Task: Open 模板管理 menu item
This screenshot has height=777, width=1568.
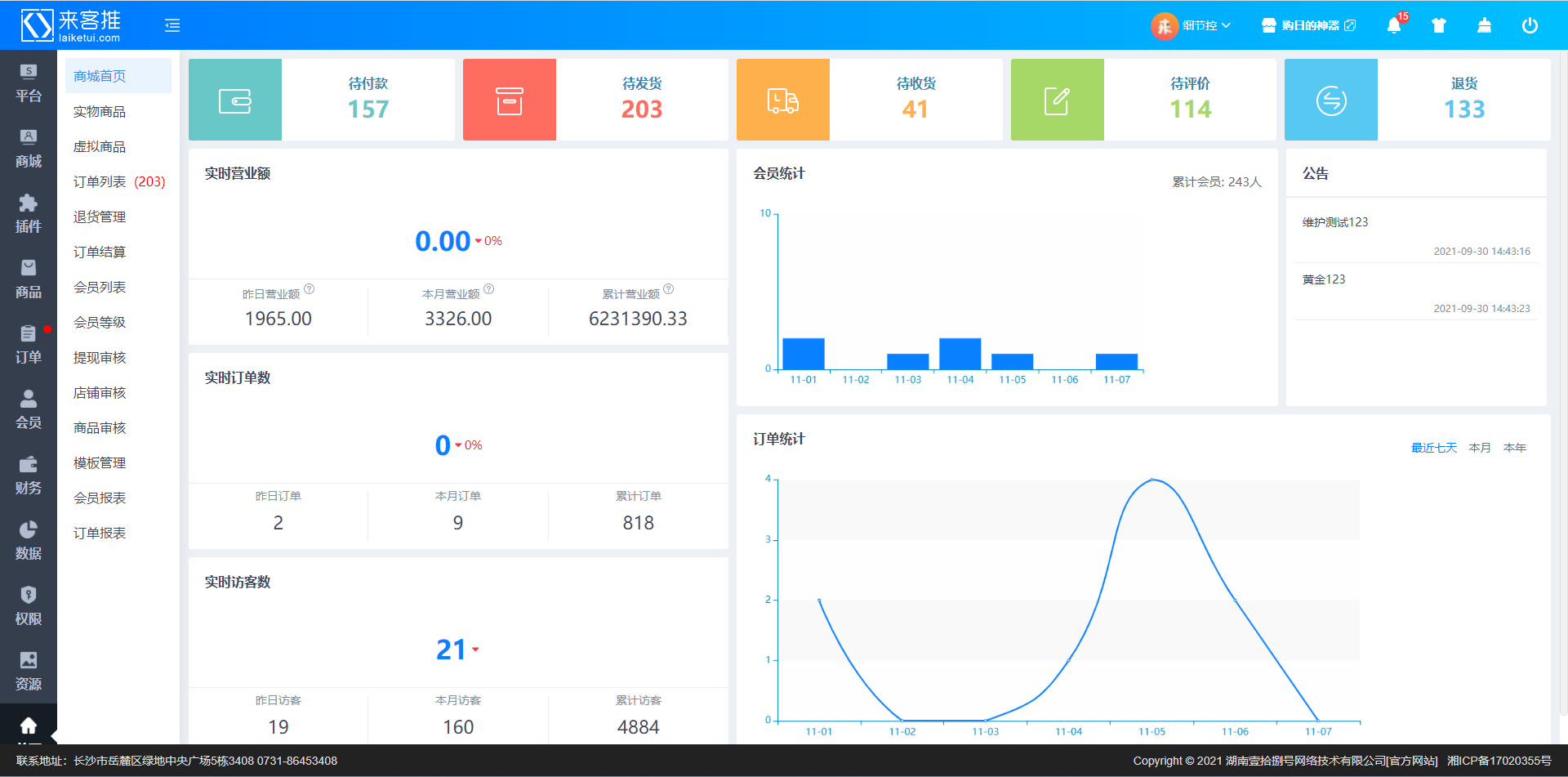Action: (x=118, y=462)
